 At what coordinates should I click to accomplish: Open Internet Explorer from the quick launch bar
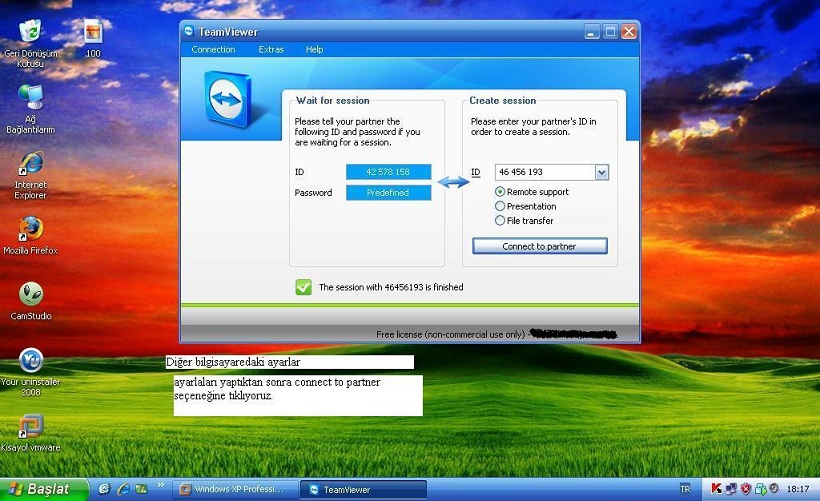coord(123,489)
